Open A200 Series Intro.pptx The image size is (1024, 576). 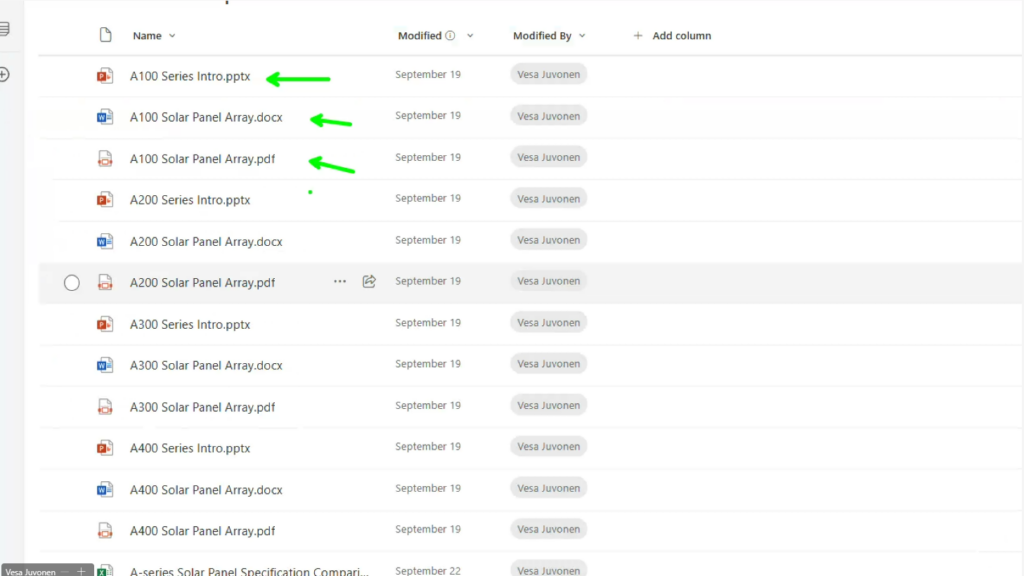pos(190,200)
